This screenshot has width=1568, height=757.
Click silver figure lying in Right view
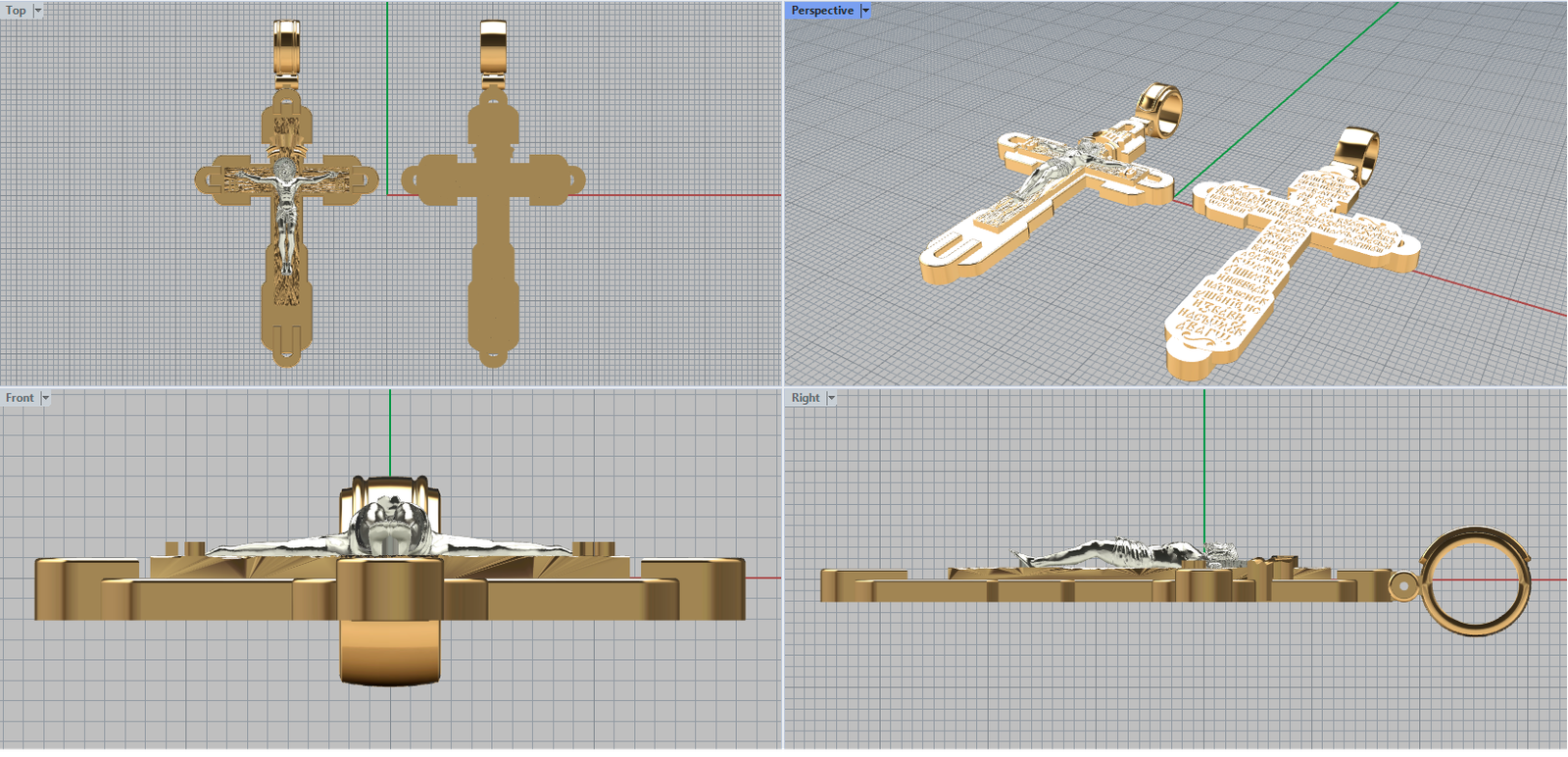pos(1107,553)
